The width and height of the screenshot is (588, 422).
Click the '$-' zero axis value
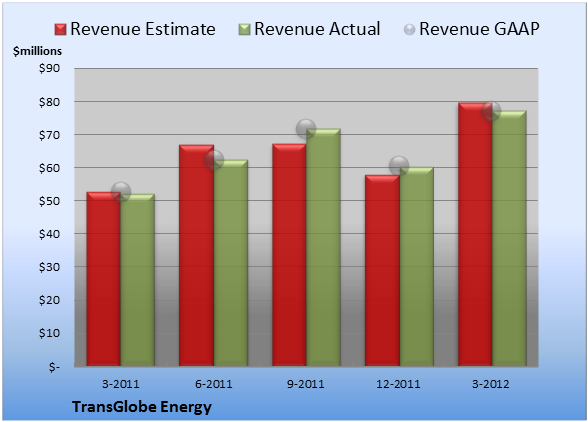pos(54,366)
